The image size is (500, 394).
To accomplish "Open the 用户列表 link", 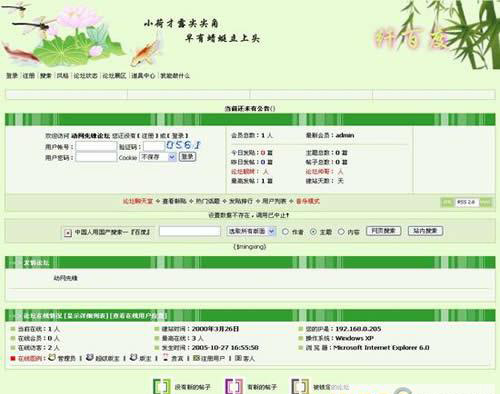I will tap(274, 201).
